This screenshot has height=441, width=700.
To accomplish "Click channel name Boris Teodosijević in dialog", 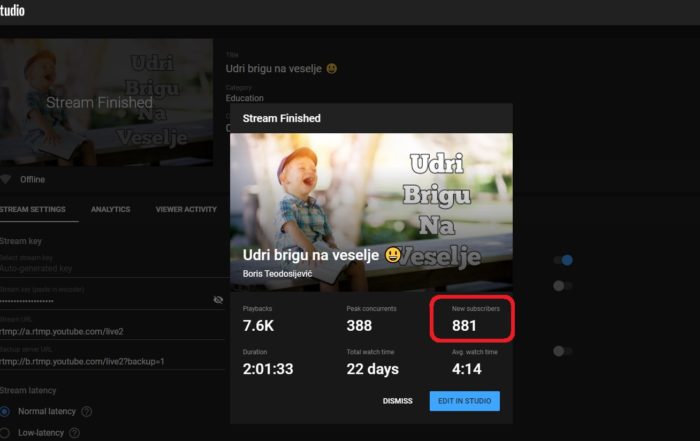I will click(277, 274).
